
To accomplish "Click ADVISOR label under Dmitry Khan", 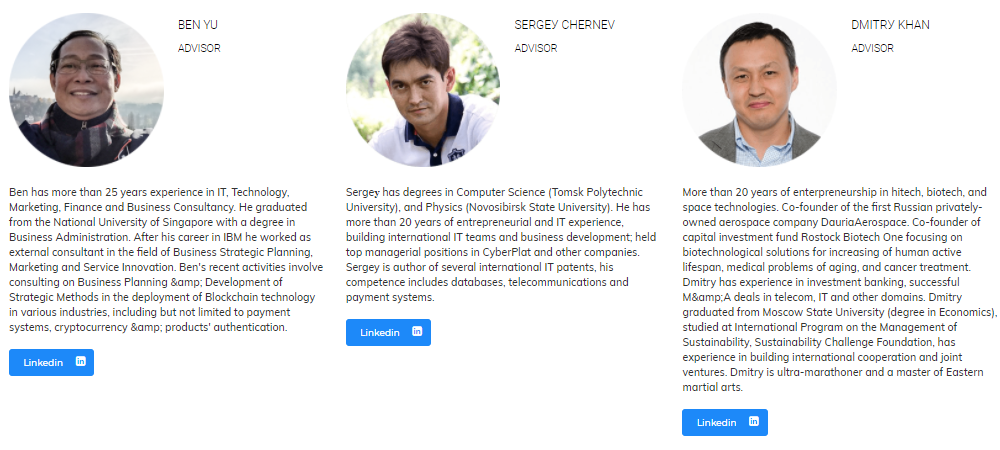I will (x=872, y=48).
